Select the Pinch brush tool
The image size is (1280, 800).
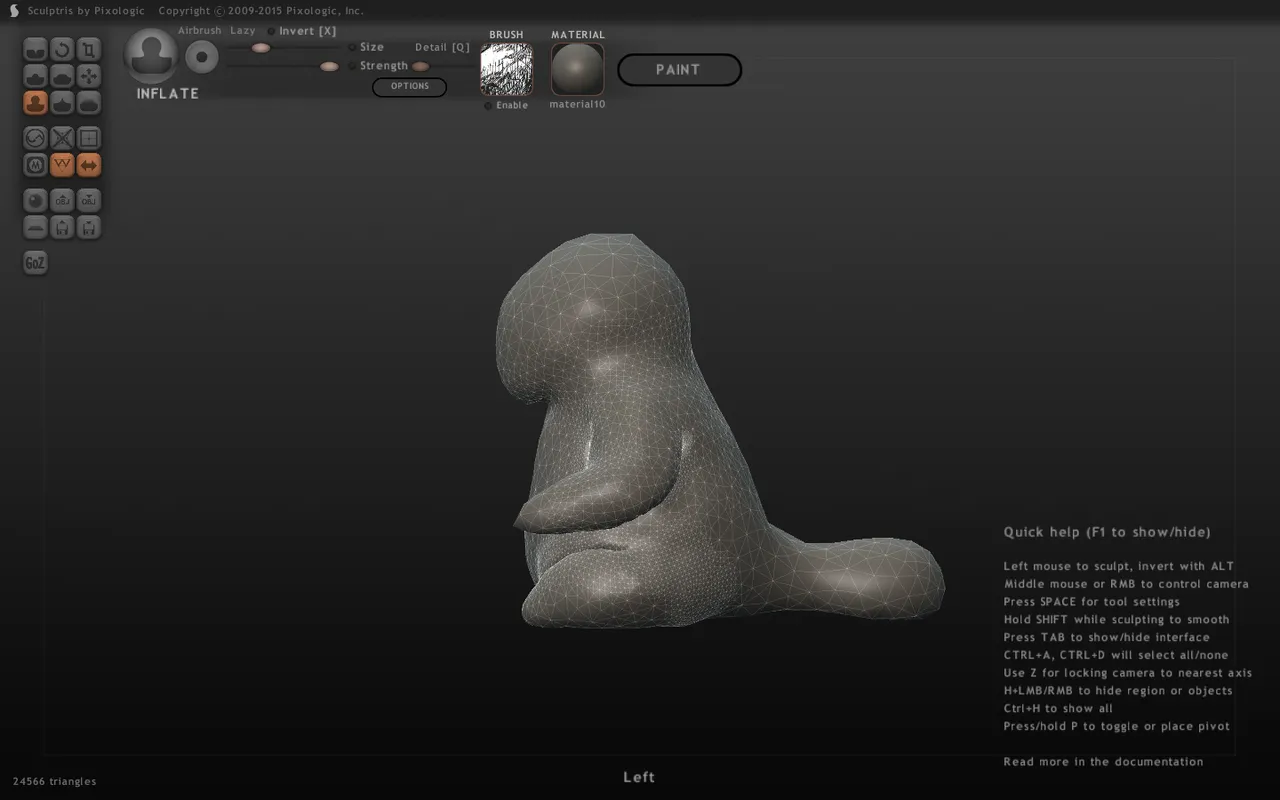pos(62,102)
